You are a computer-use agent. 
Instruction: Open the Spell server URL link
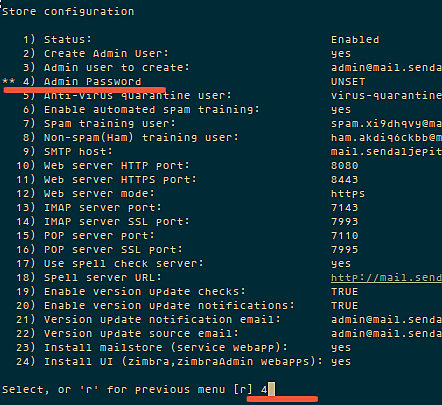coord(386,278)
